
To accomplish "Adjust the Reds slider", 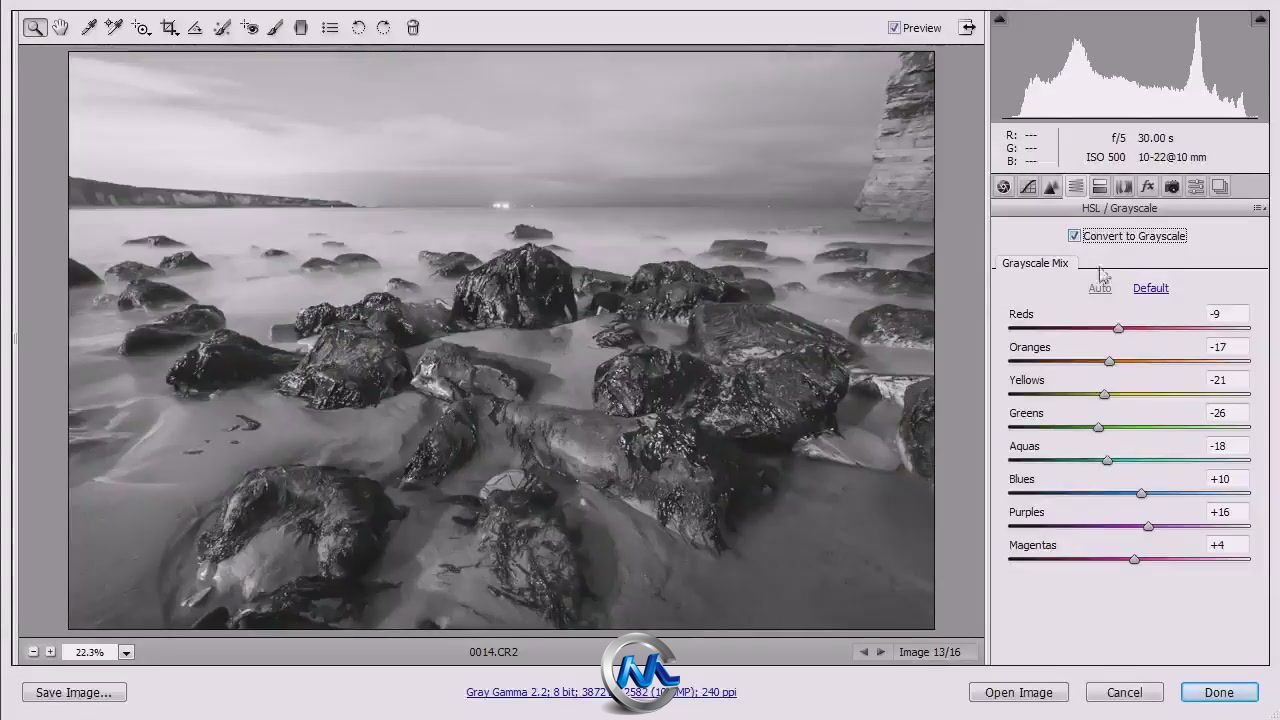I will point(1118,328).
